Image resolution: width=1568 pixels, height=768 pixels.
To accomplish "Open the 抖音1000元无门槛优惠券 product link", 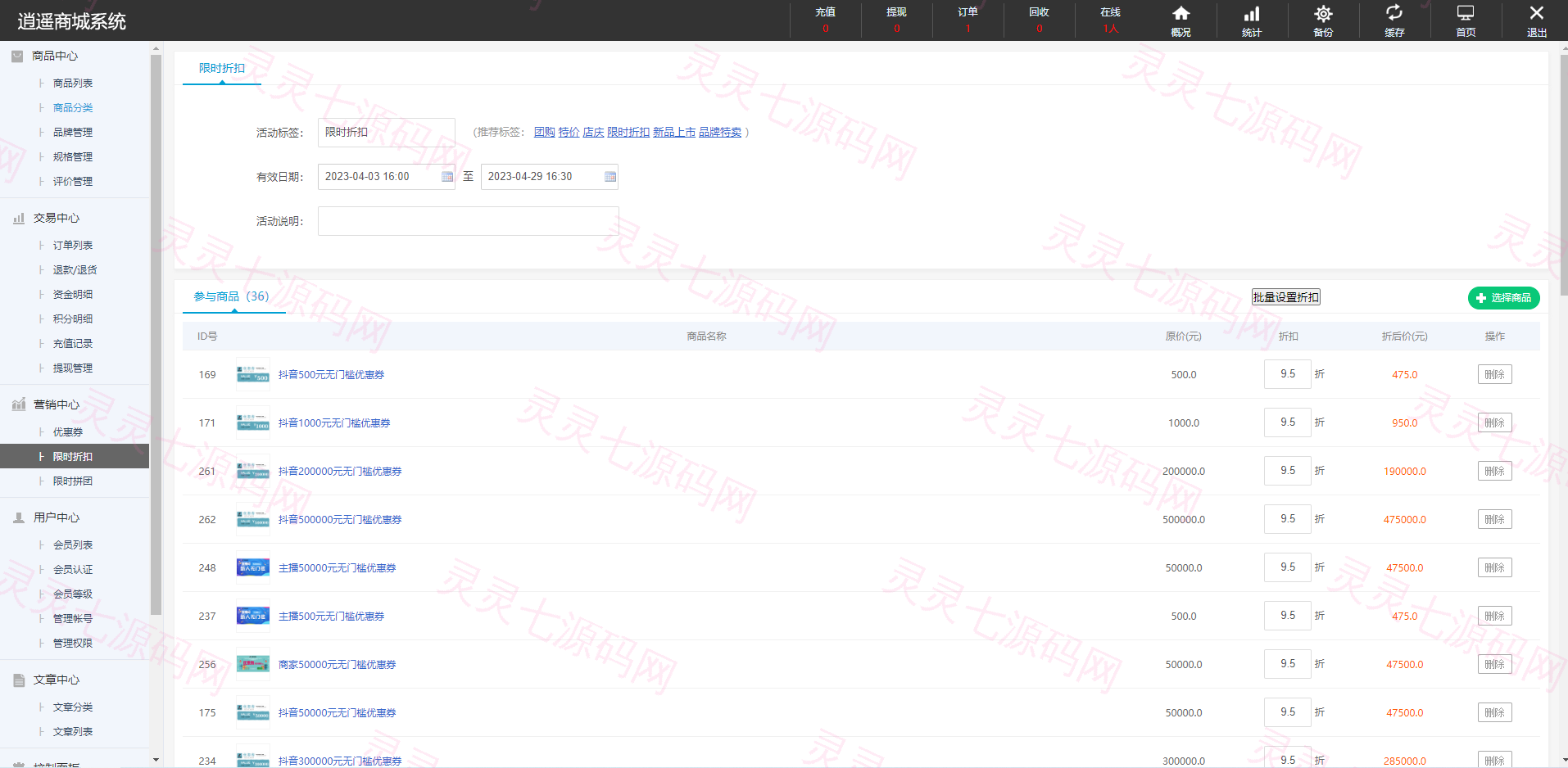I will 334,422.
